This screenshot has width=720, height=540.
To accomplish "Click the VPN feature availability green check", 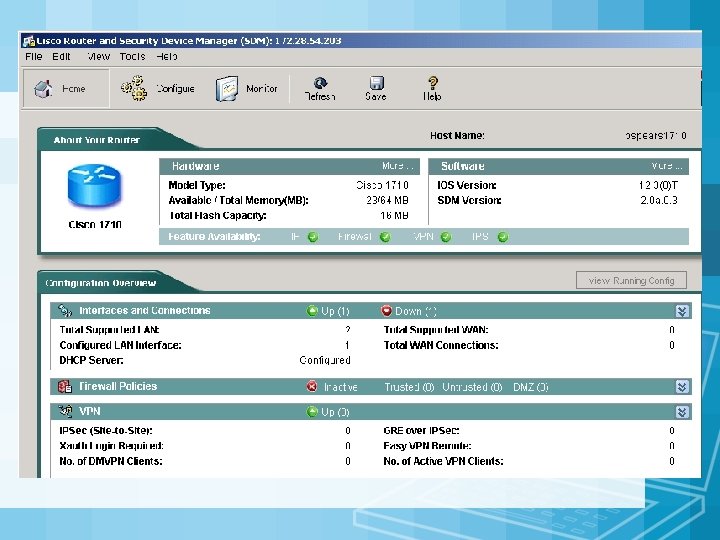I will (x=445, y=237).
